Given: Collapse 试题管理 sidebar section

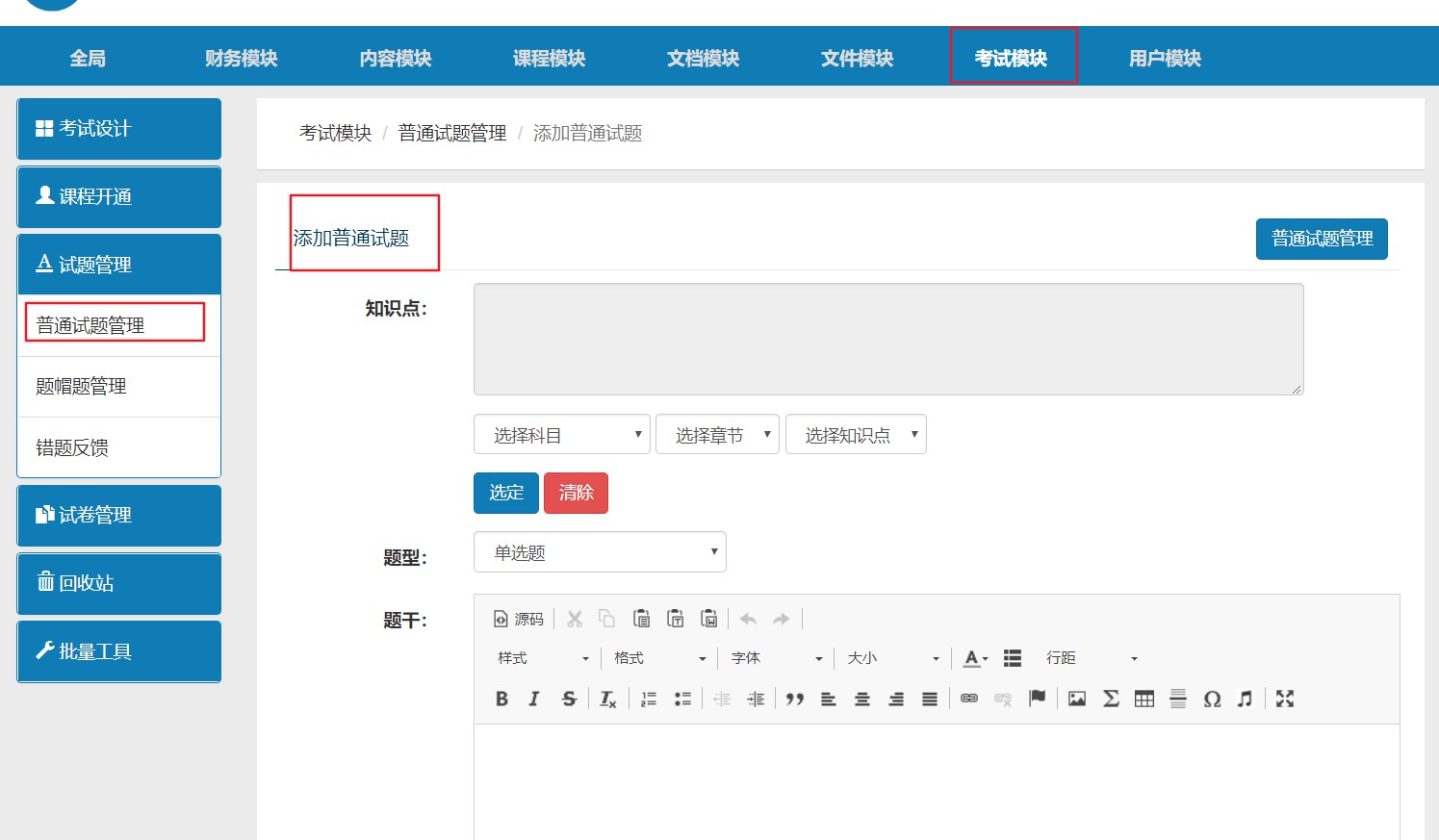Looking at the screenshot, I should (x=119, y=265).
